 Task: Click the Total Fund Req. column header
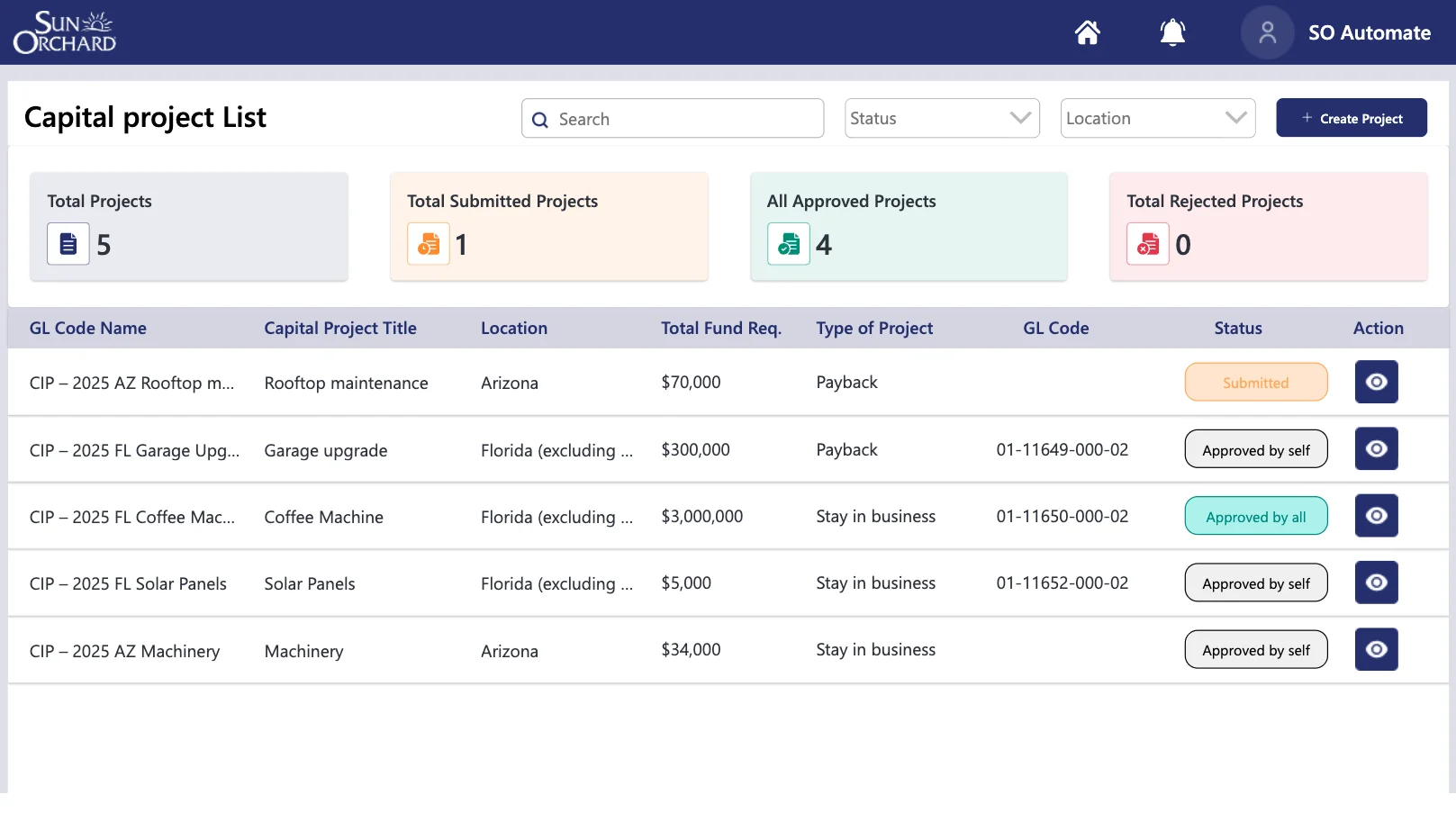click(x=720, y=328)
